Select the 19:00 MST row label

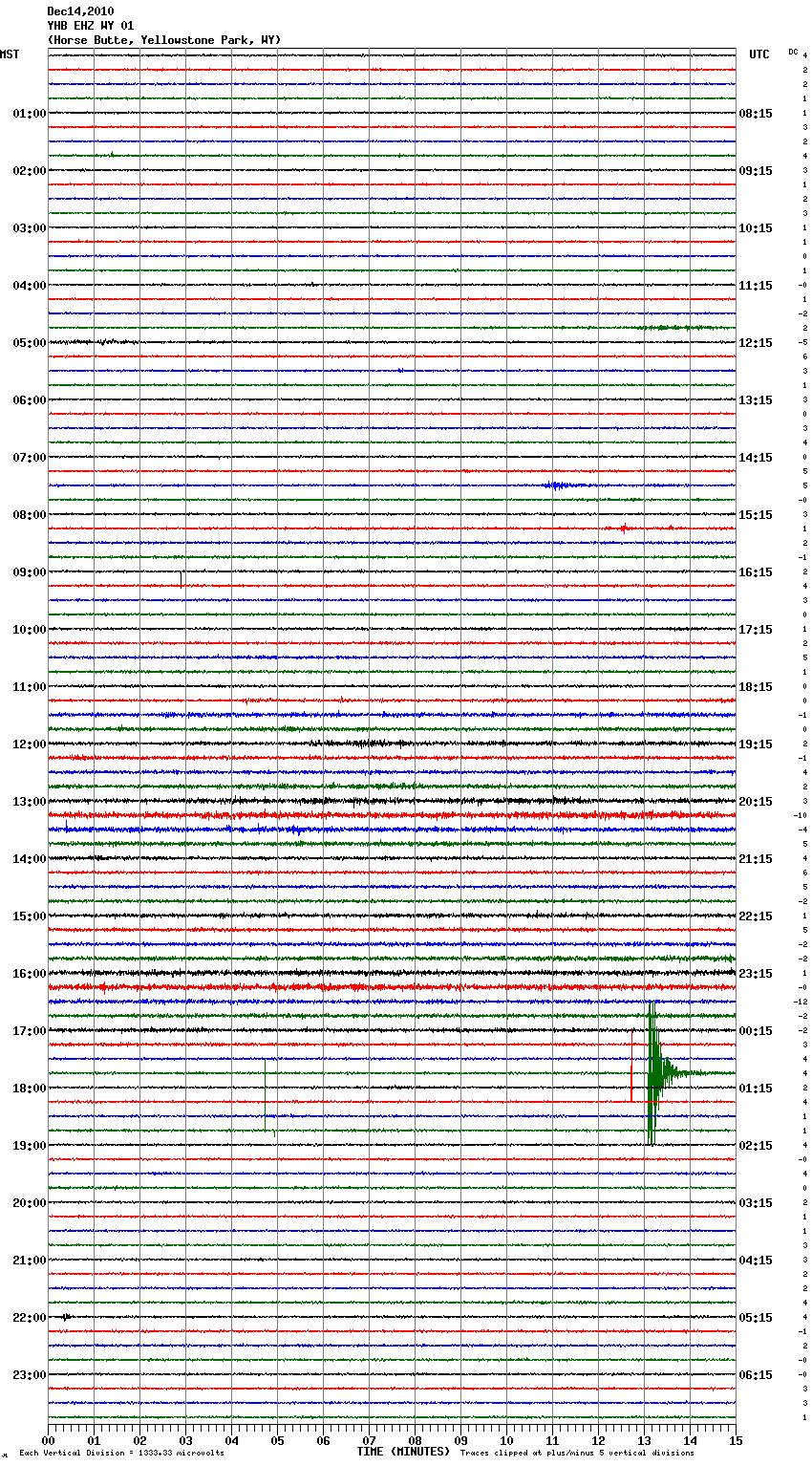(30, 1146)
